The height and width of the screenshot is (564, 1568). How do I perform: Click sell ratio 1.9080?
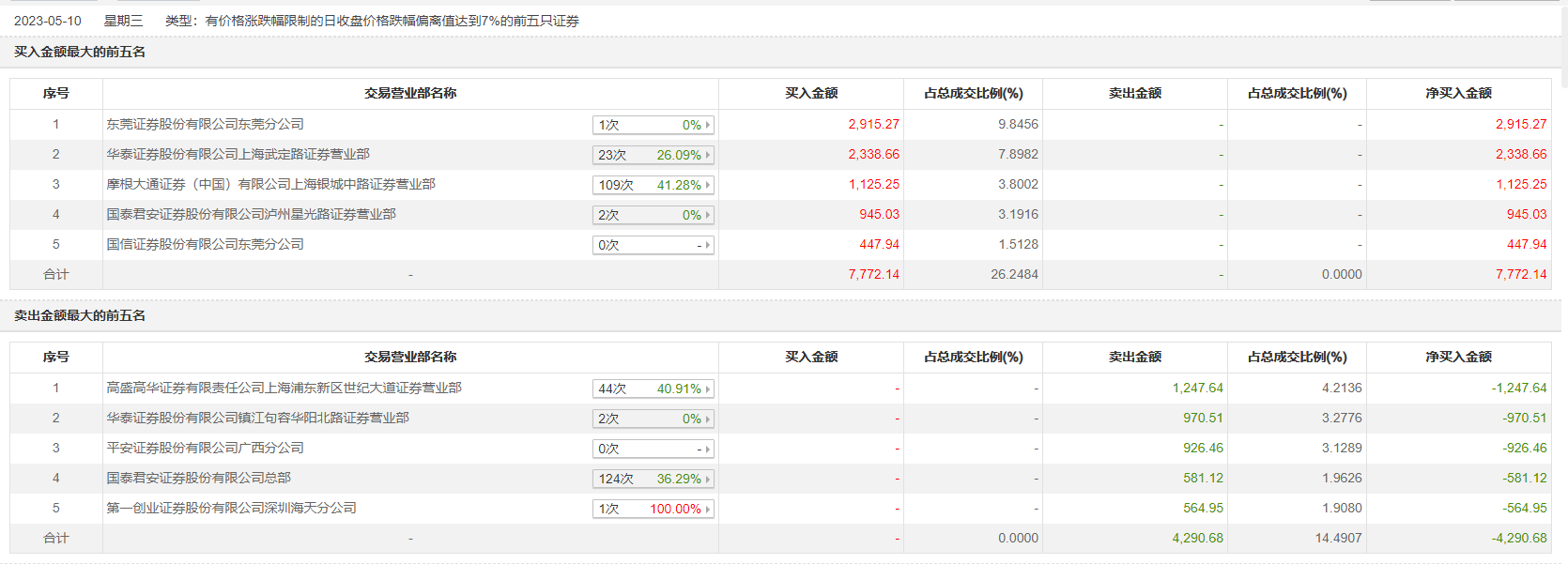click(x=1342, y=508)
